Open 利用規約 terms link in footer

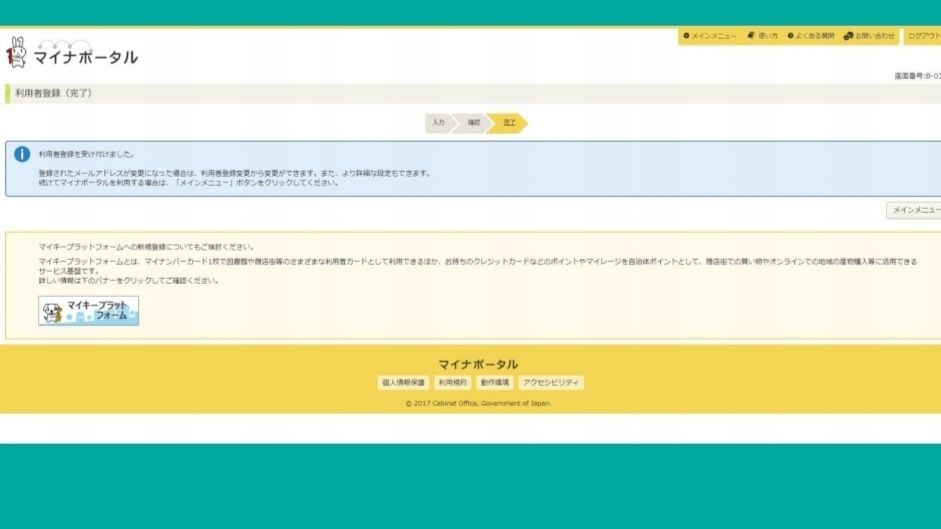[x=452, y=383]
